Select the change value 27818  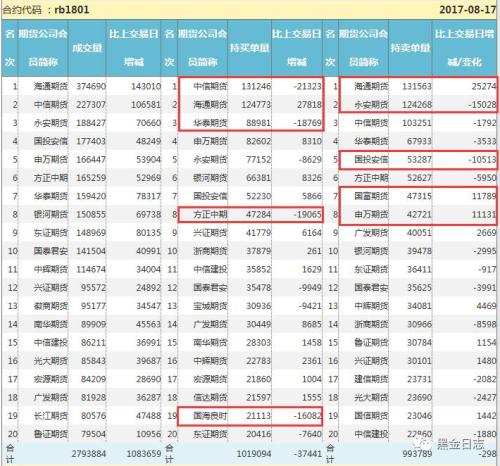coord(309,105)
